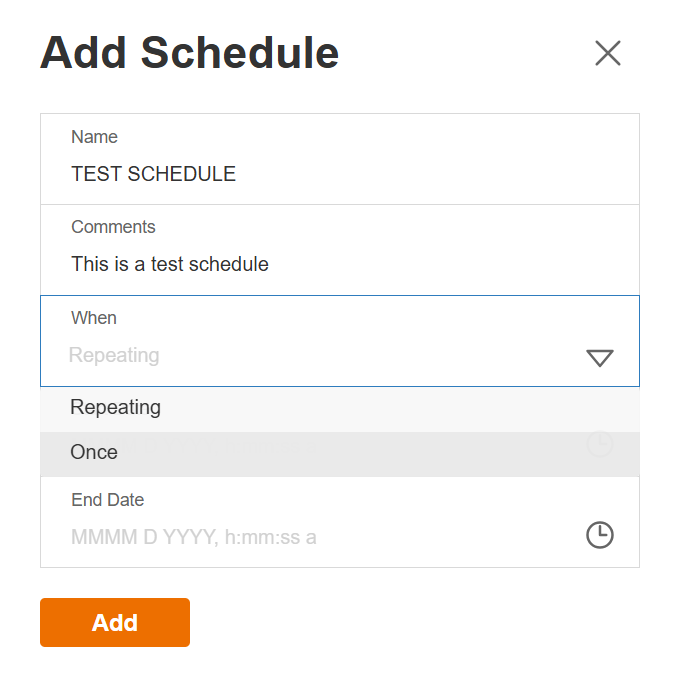Click the Name field label

pos(94,137)
